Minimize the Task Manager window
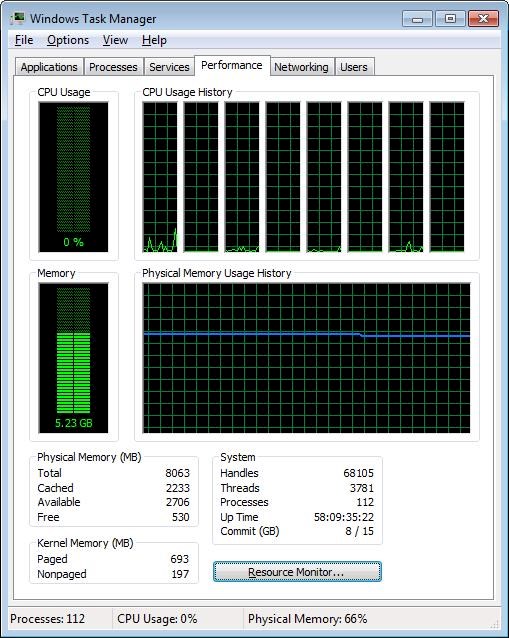Screen dimensions: 509x638 (x=417, y=19)
